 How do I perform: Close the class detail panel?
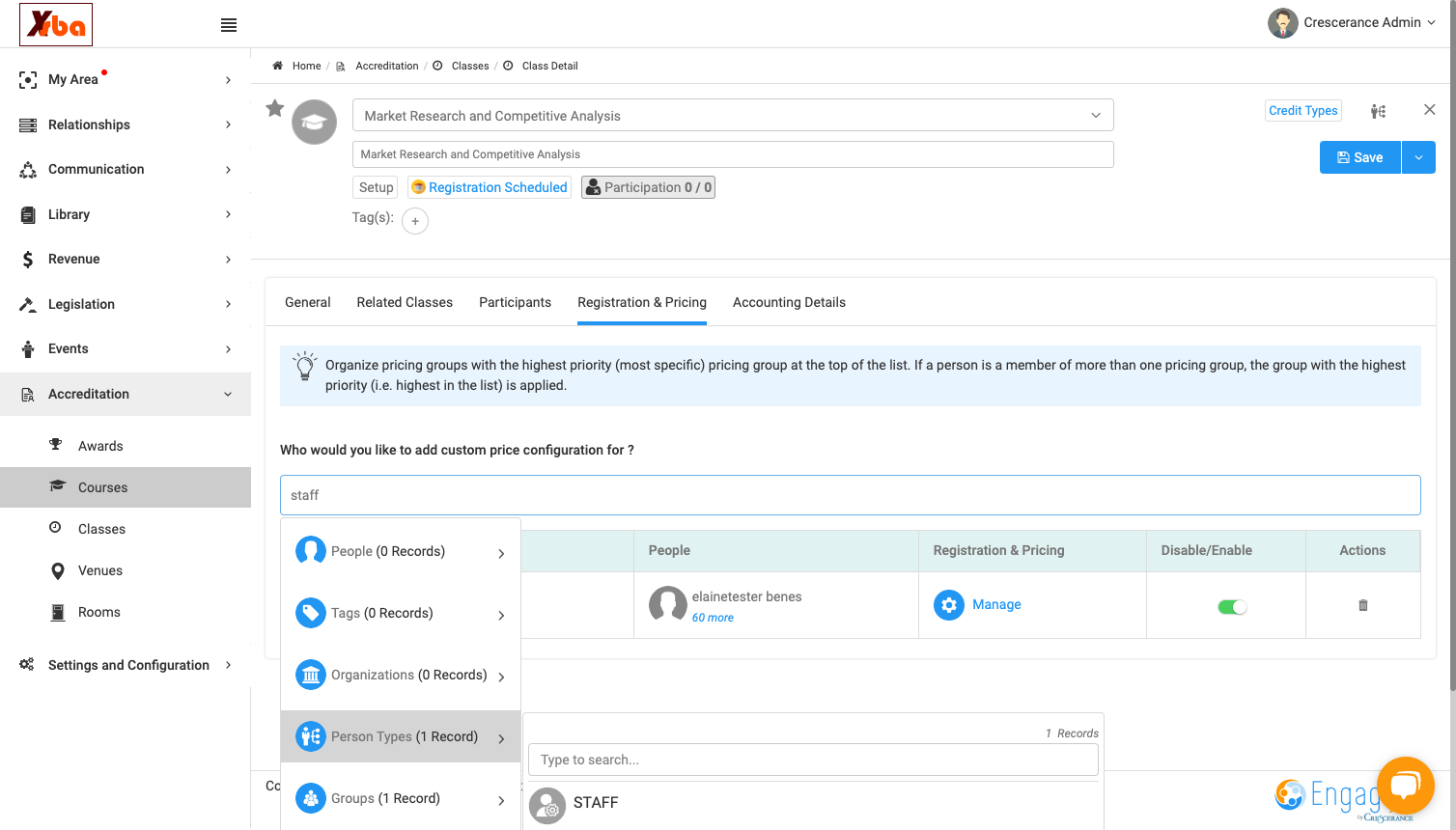tap(1430, 110)
